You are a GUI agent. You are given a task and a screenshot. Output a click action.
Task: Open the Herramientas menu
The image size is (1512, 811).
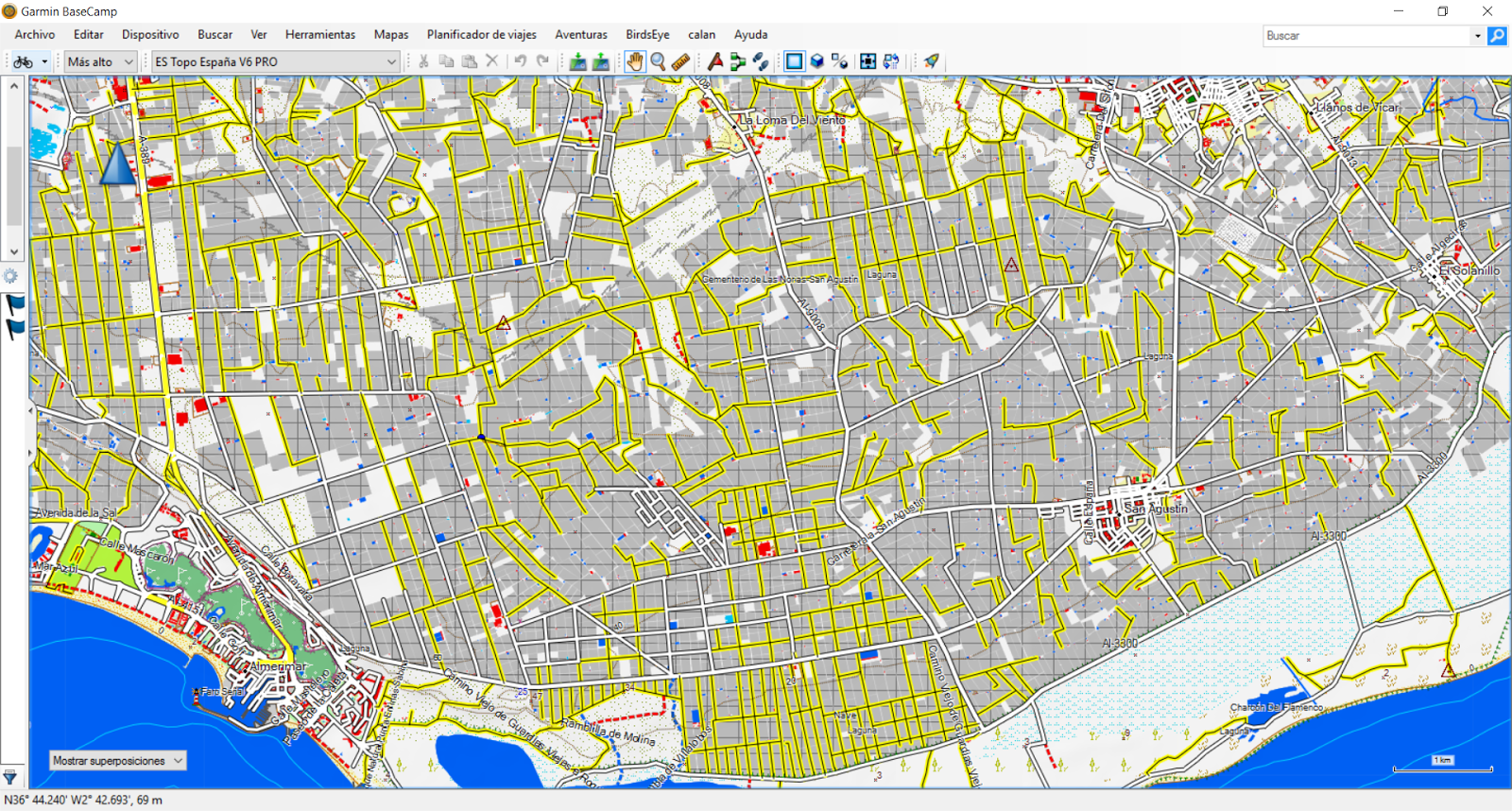tap(320, 35)
